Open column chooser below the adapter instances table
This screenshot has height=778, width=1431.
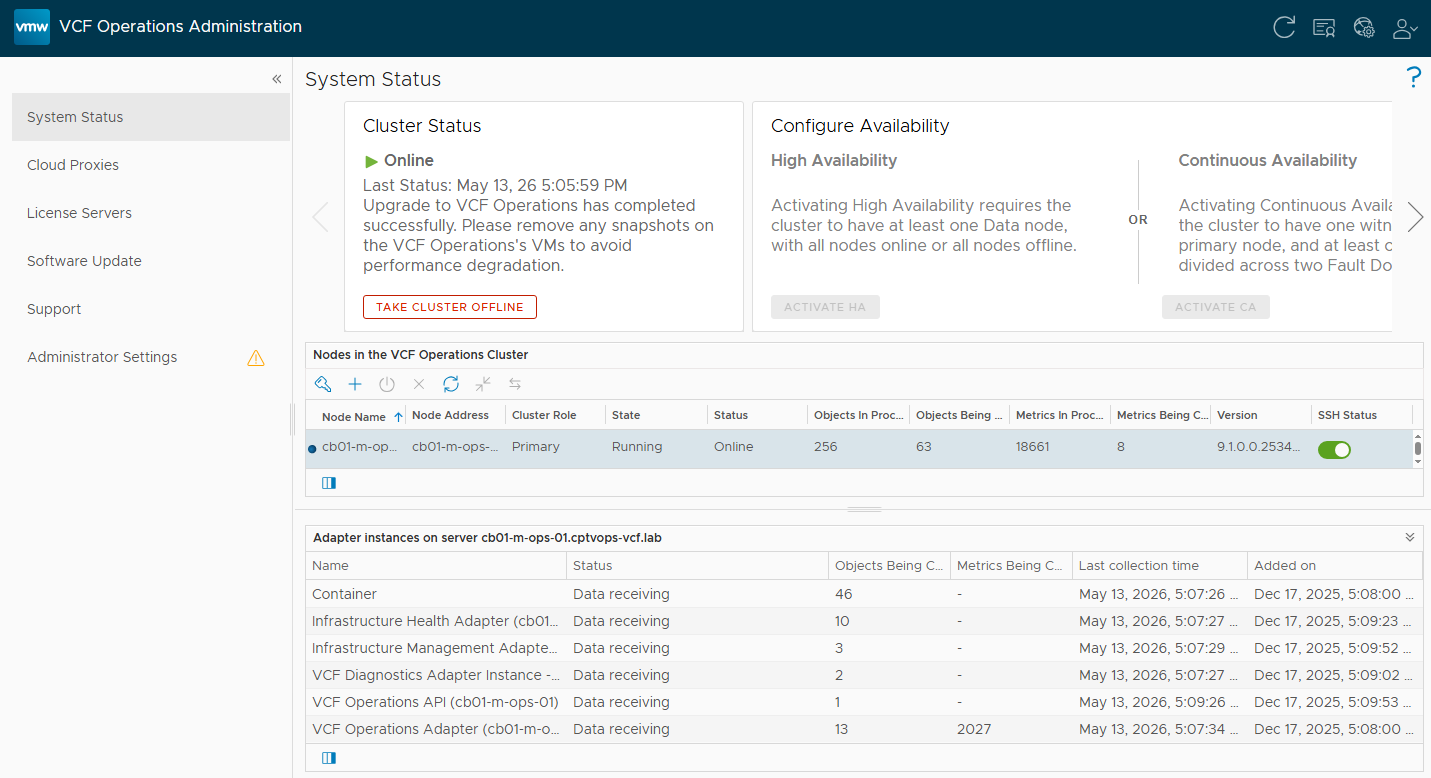click(329, 758)
